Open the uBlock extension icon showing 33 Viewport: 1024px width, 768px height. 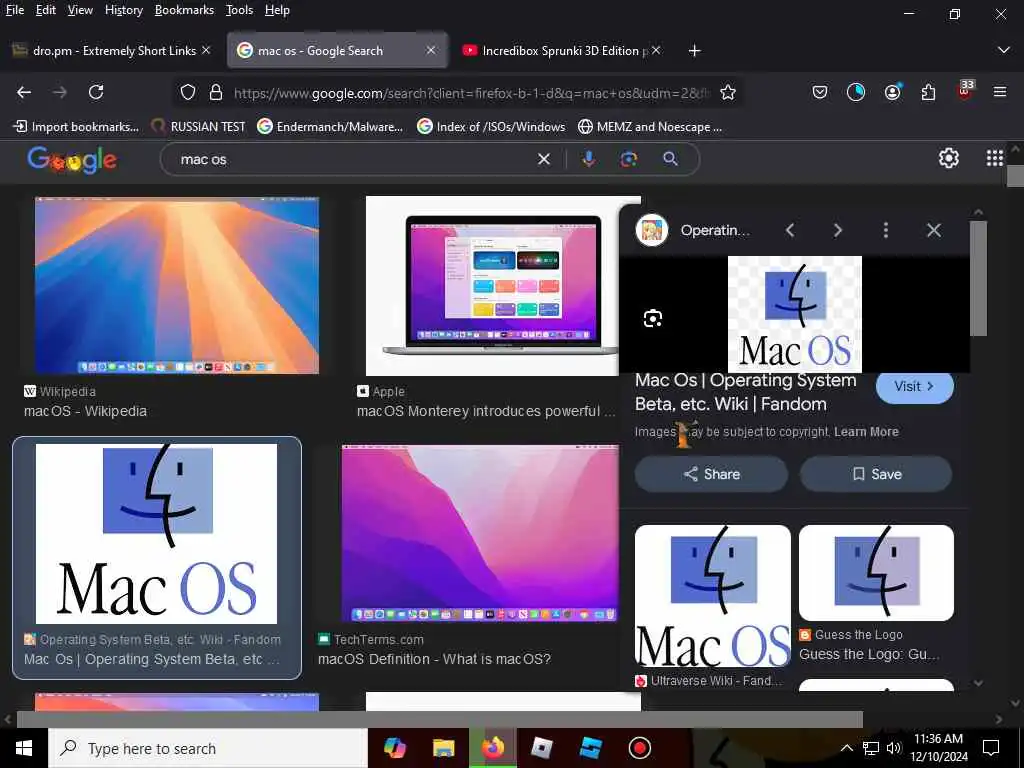click(x=965, y=90)
